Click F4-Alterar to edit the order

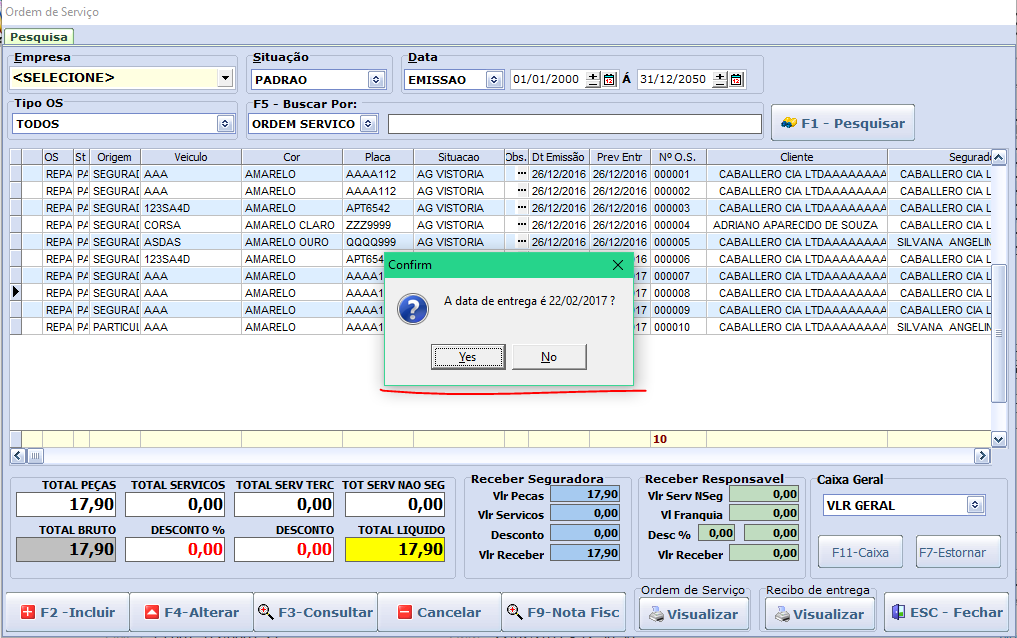click(191, 612)
